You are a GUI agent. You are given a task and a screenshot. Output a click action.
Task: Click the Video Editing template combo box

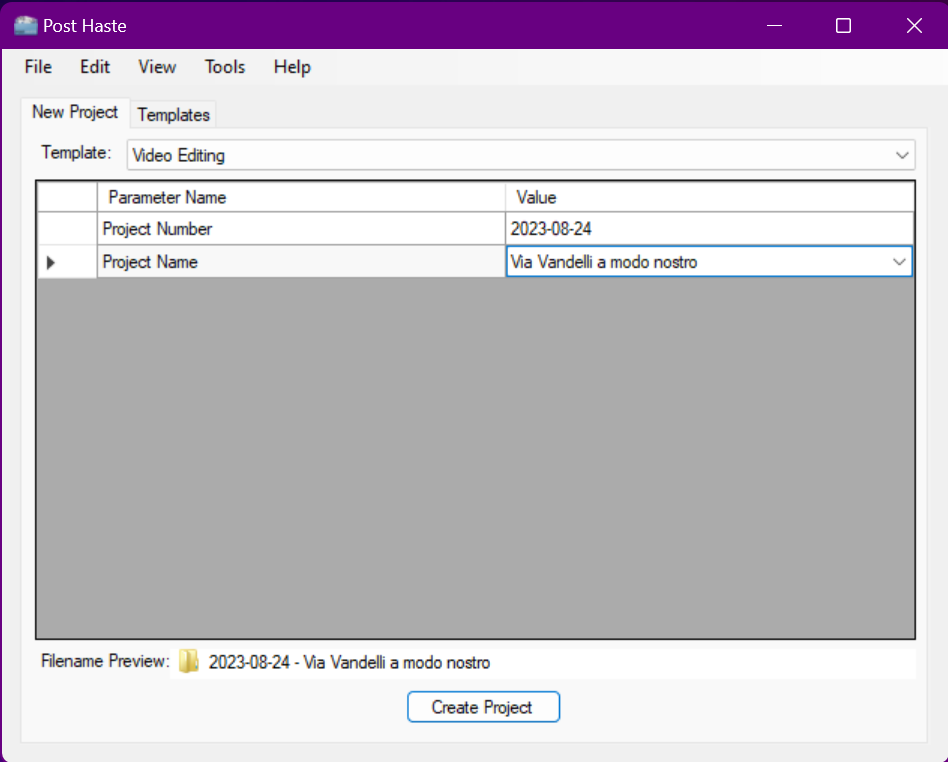point(521,155)
